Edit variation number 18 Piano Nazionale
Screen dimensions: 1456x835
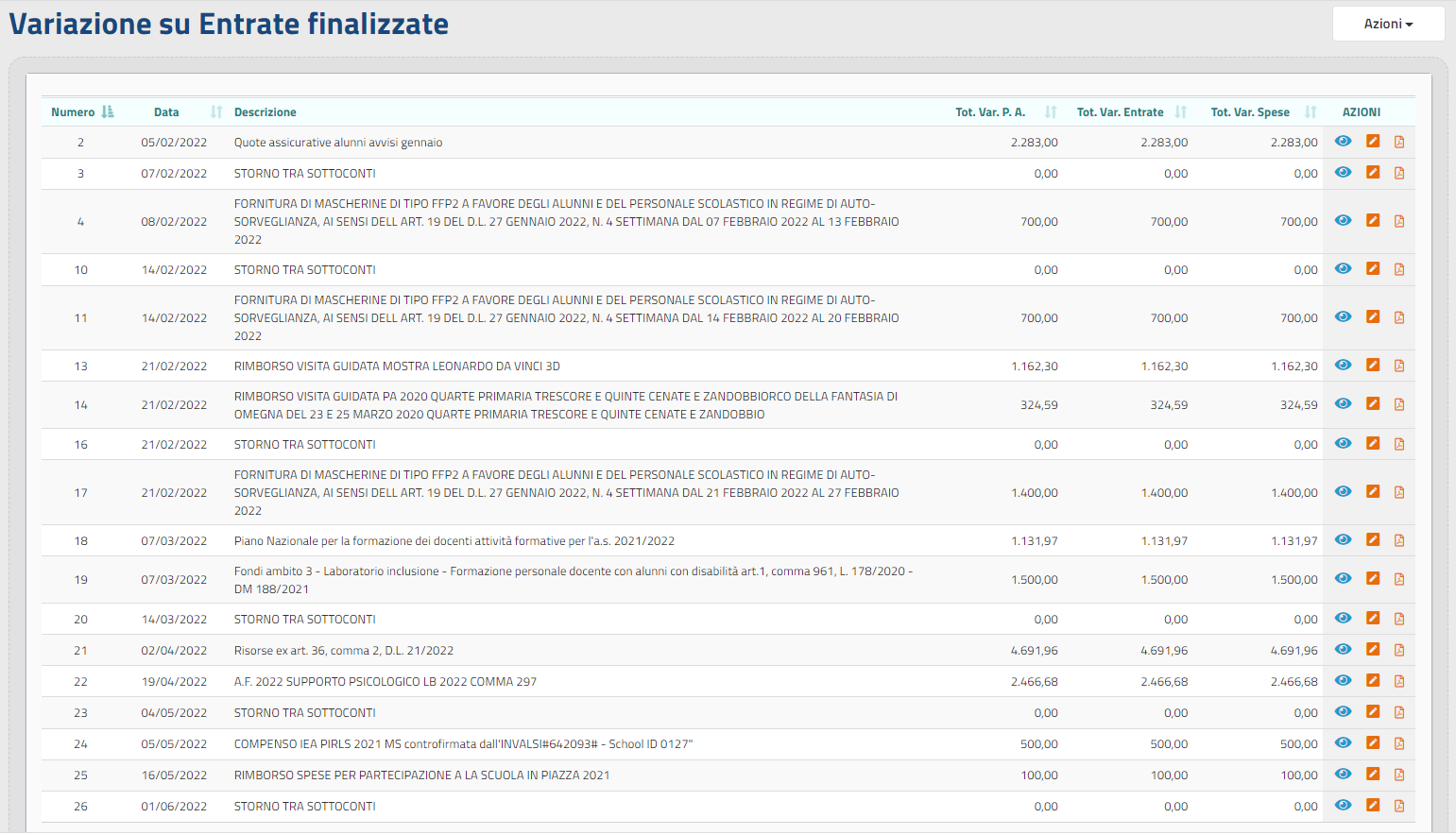pos(1373,540)
